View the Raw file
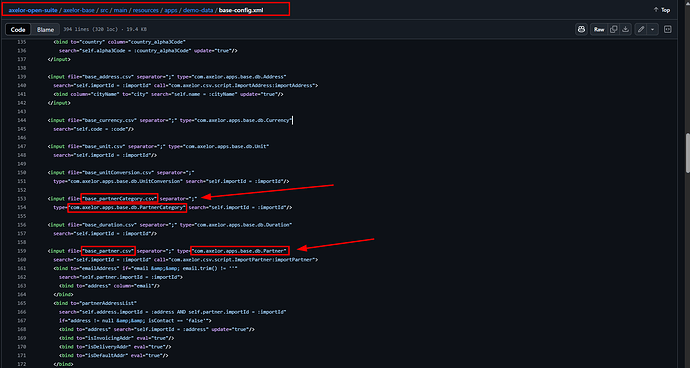Screen dimensions: 690x368 pyautogui.click(x=599, y=29)
